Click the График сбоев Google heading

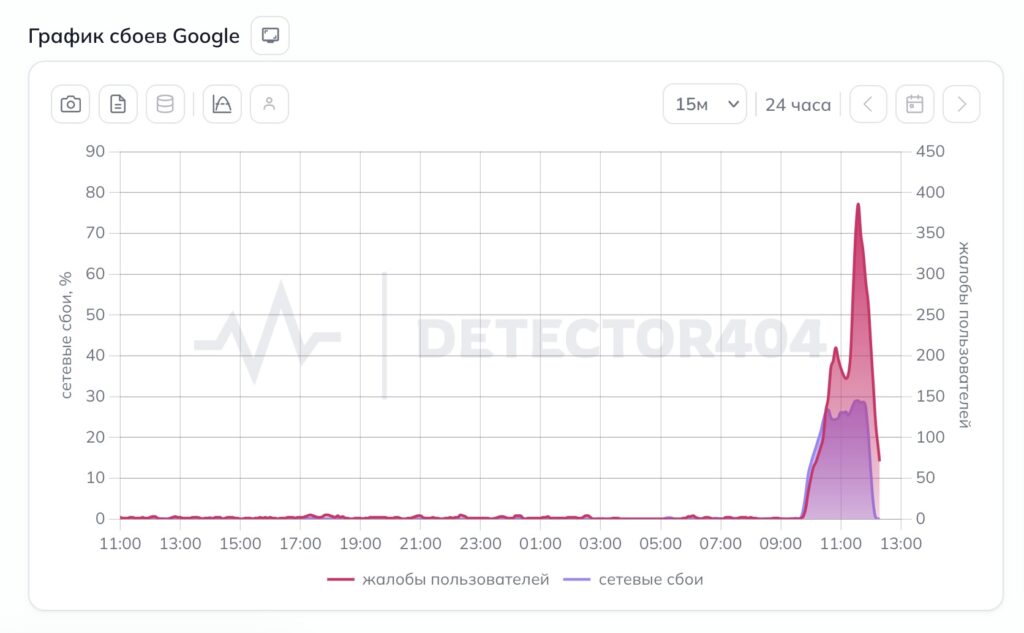click(x=134, y=36)
